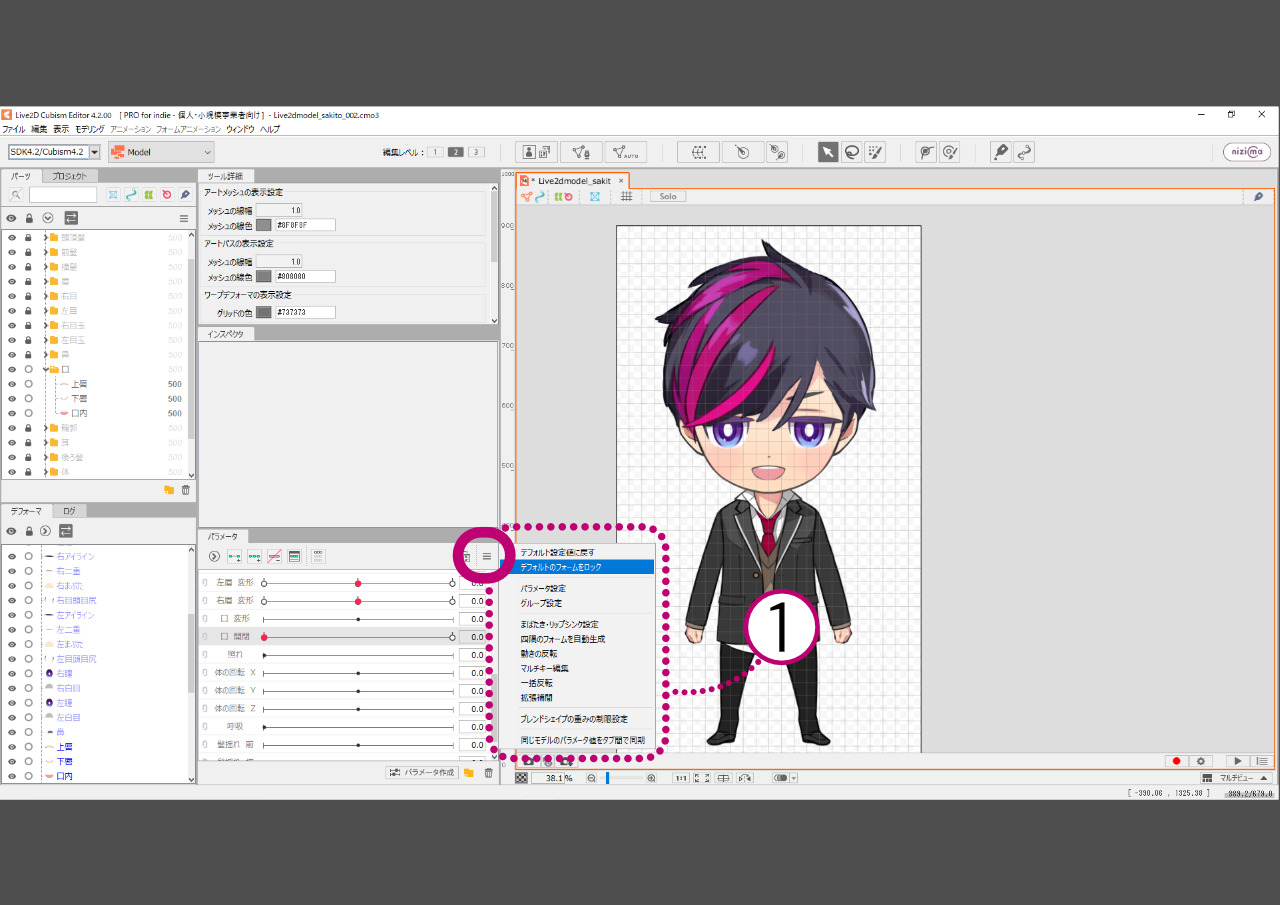Click the parameter panel hamburger menu

tap(487, 556)
